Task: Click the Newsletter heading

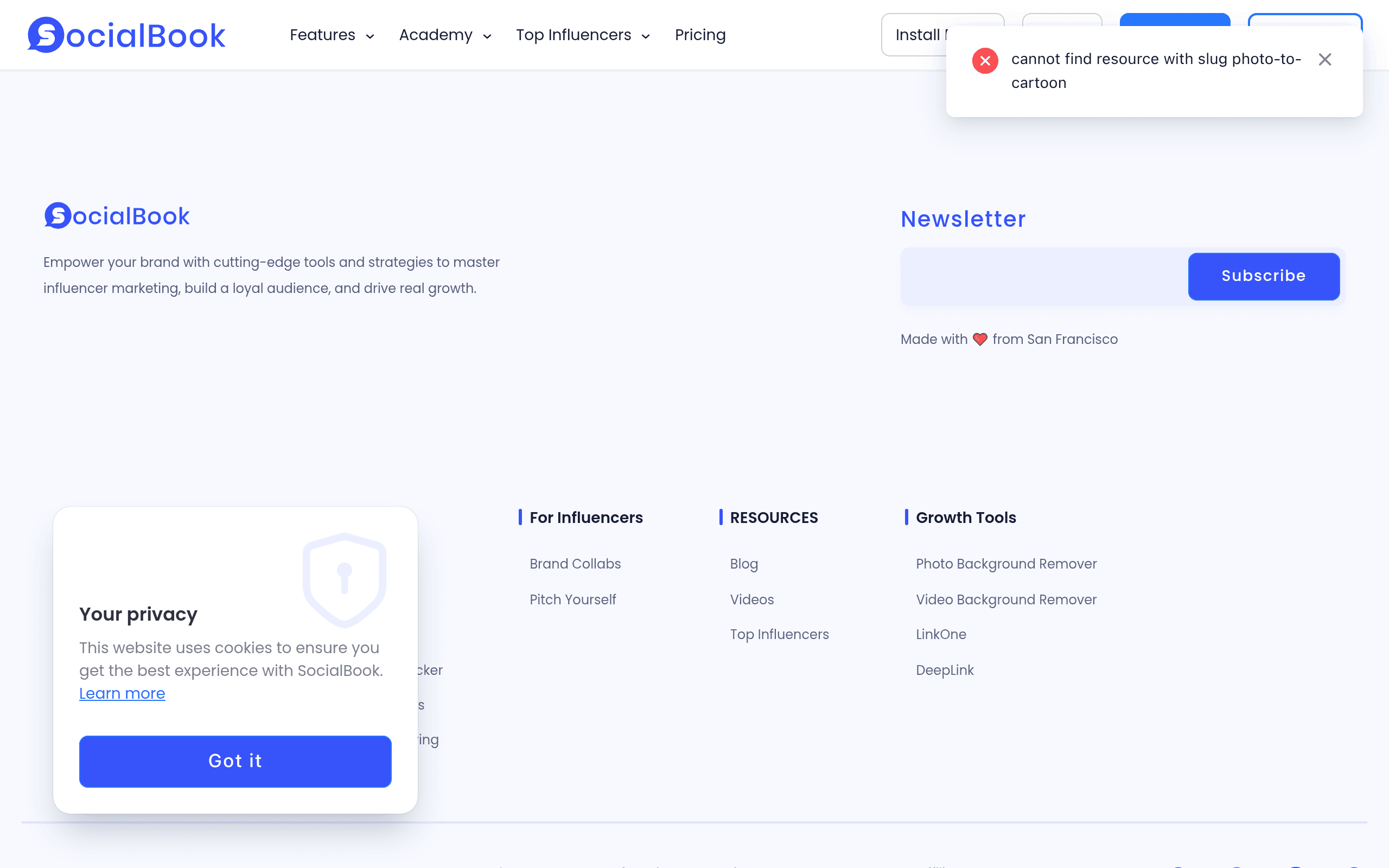Action: pyautogui.click(x=963, y=219)
